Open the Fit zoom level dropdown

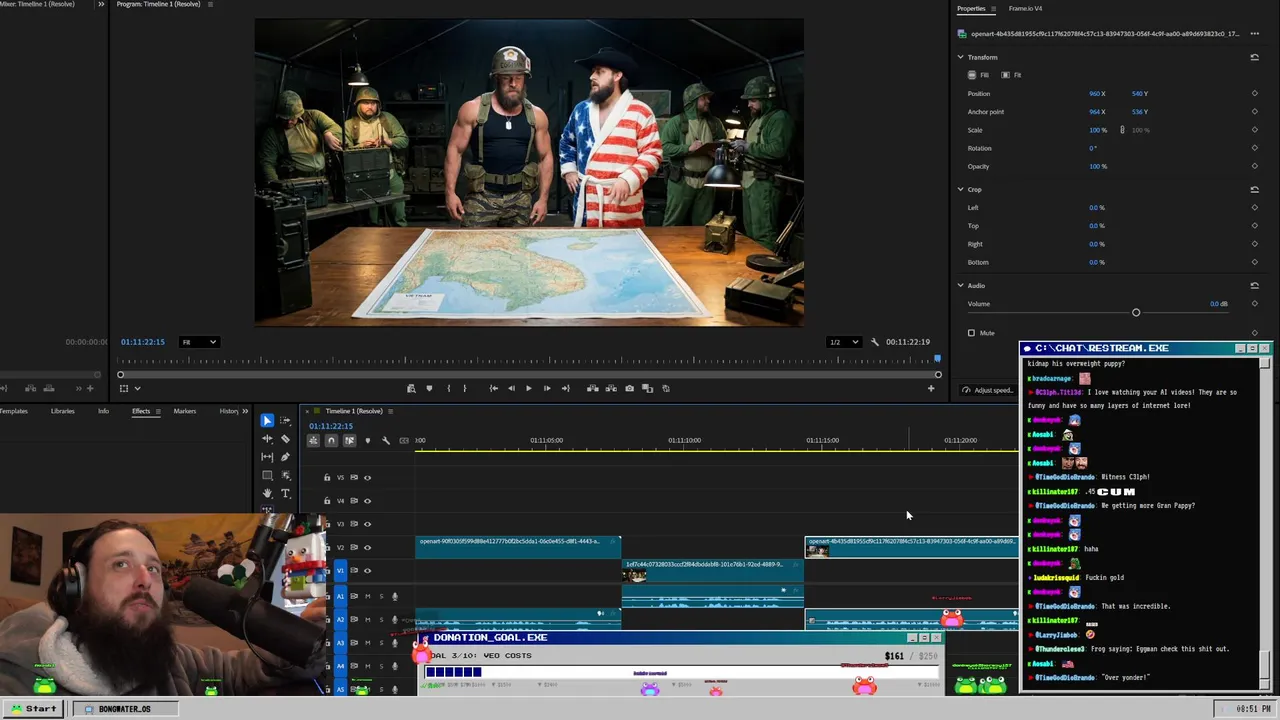point(198,342)
